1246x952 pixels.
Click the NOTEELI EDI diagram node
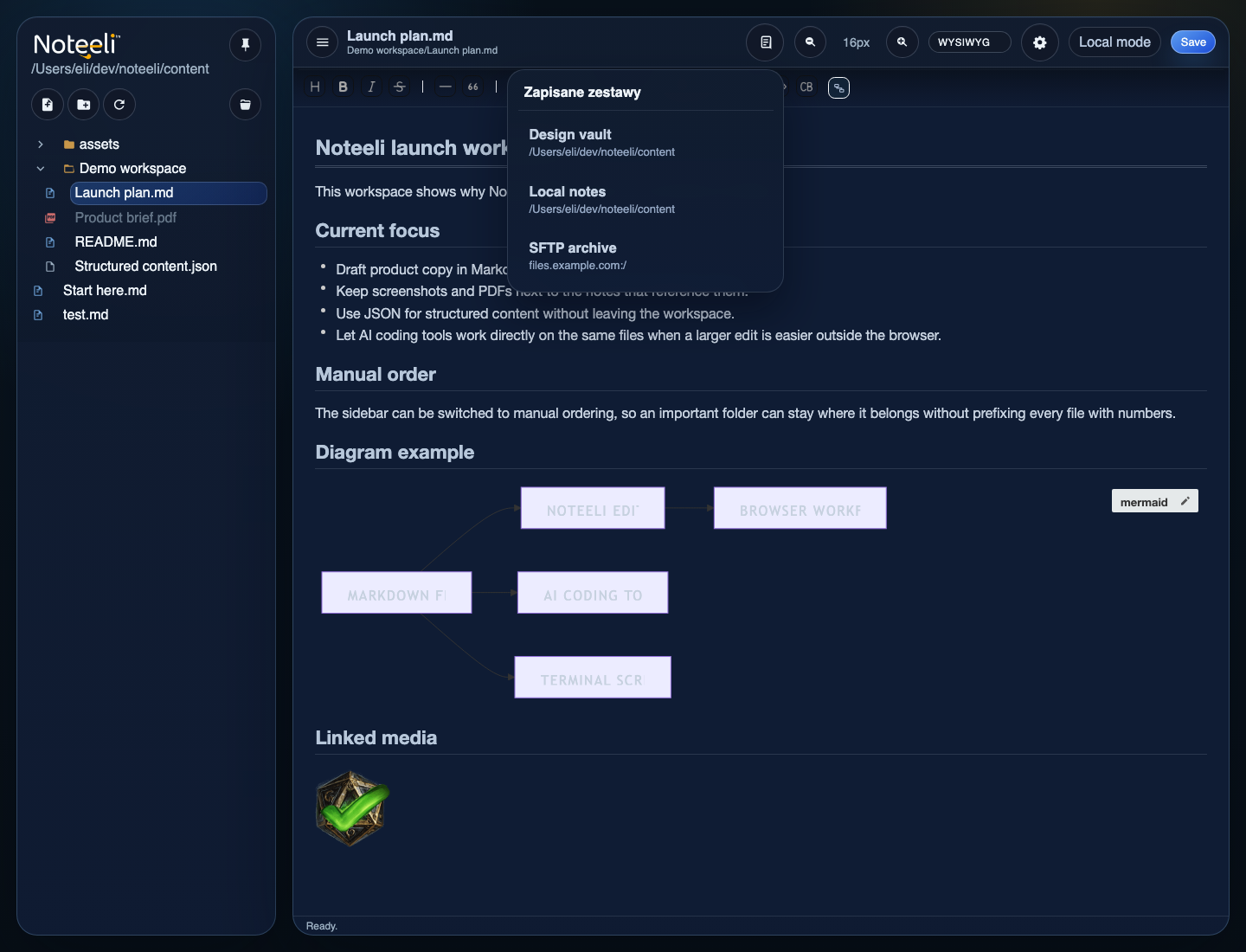pyautogui.click(x=593, y=508)
